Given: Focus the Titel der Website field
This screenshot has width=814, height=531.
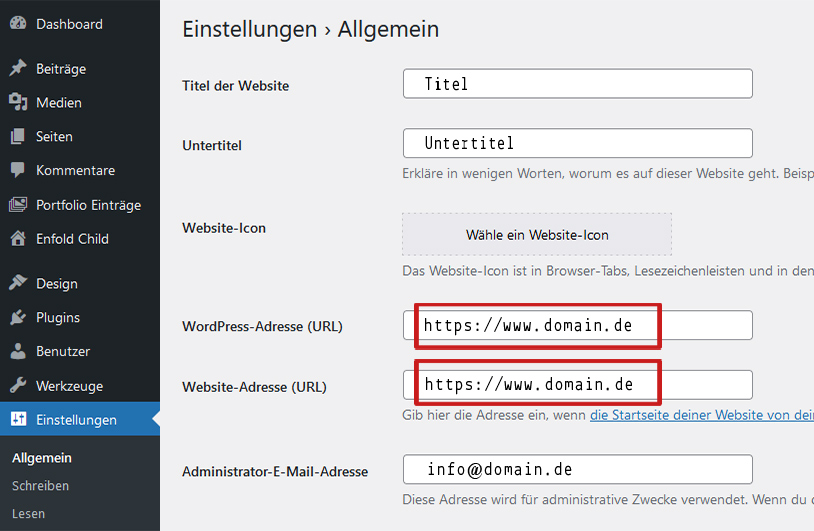Looking at the screenshot, I should 577,84.
